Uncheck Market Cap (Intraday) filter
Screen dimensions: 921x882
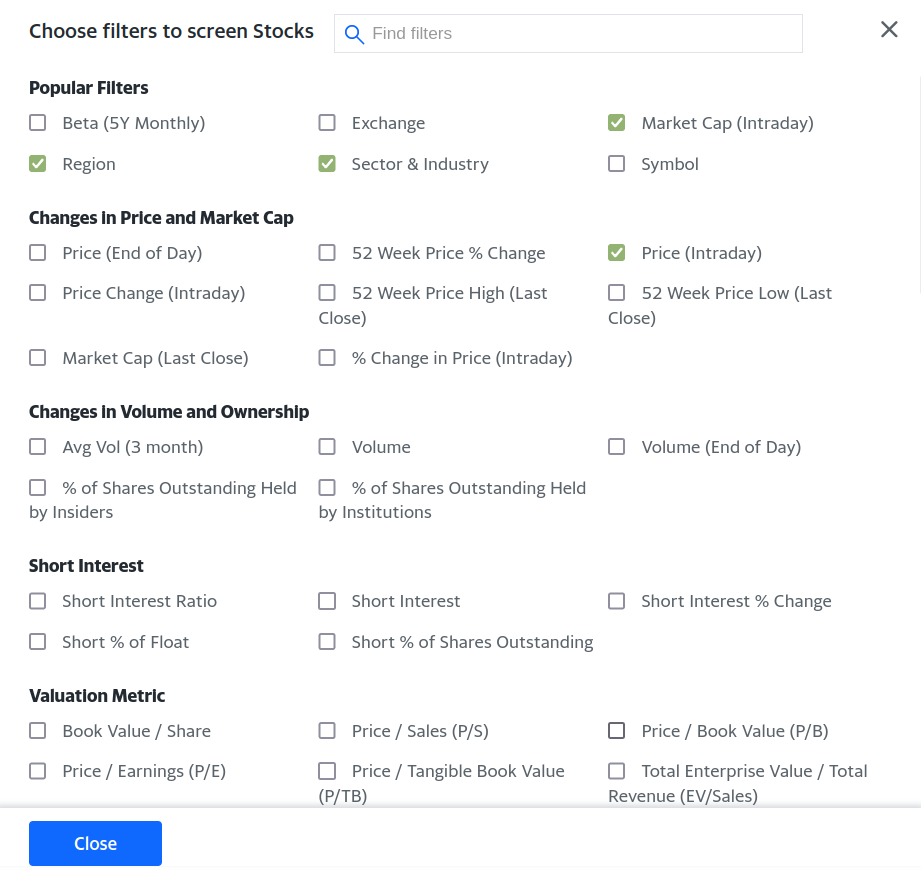click(617, 123)
